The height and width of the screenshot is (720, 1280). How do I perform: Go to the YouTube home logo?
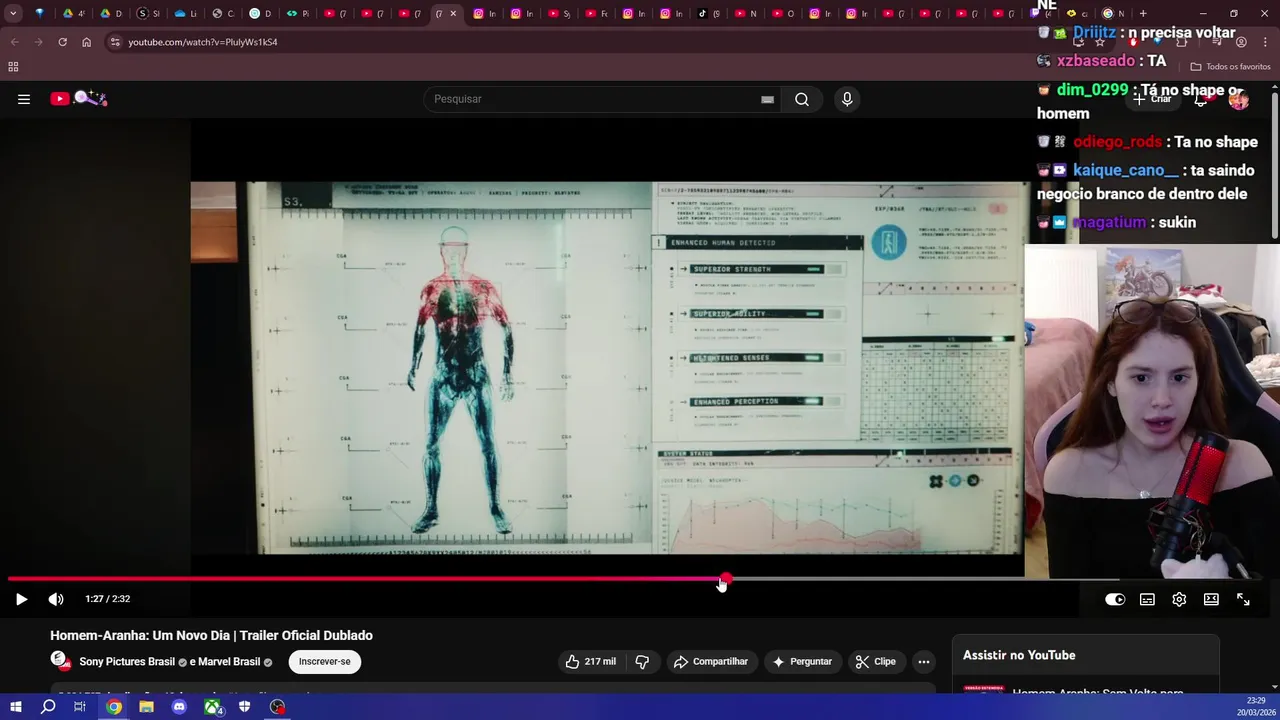pos(78,98)
